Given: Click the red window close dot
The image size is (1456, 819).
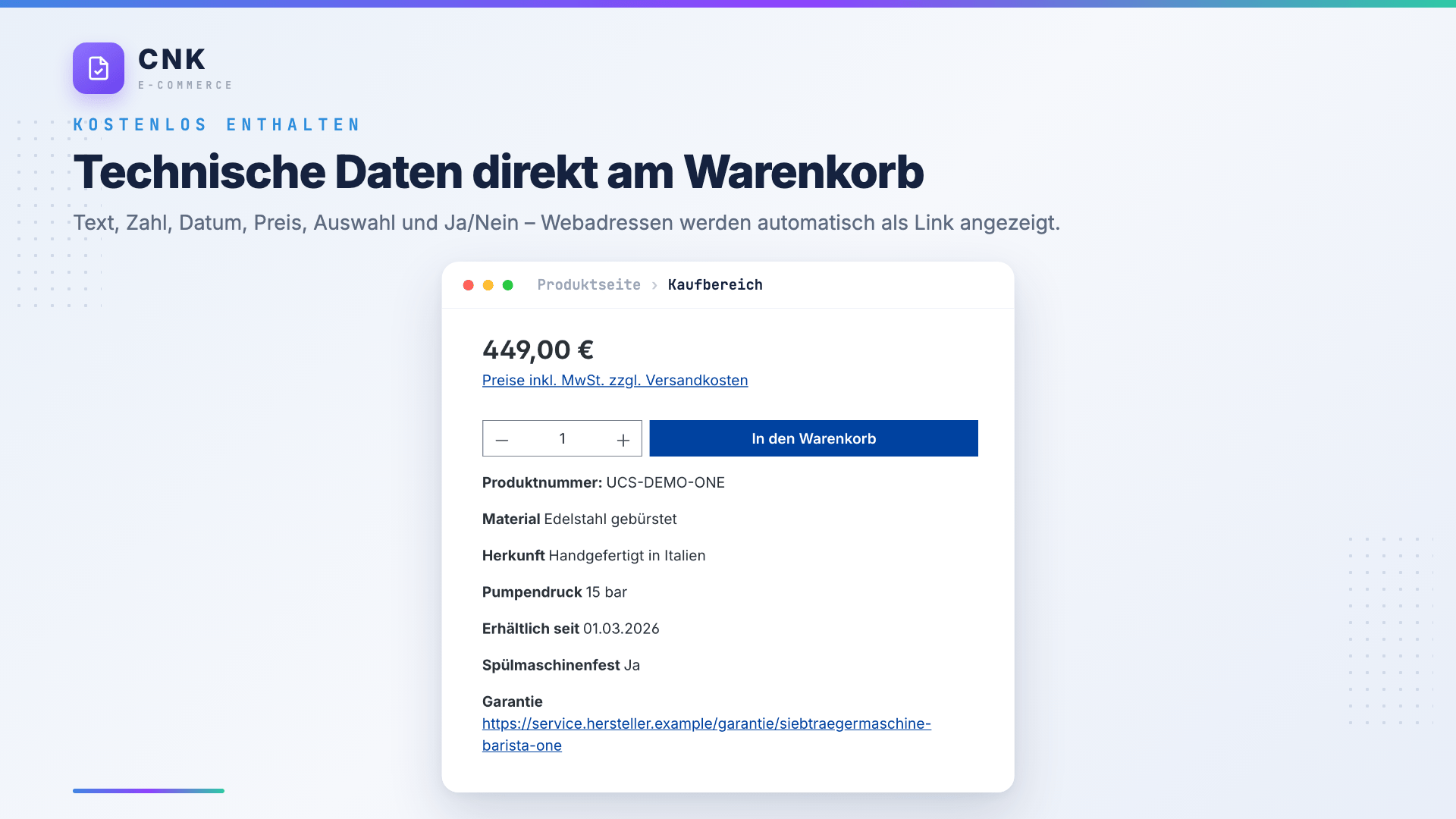Looking at the screenshot, I should [x=469, y=285].
